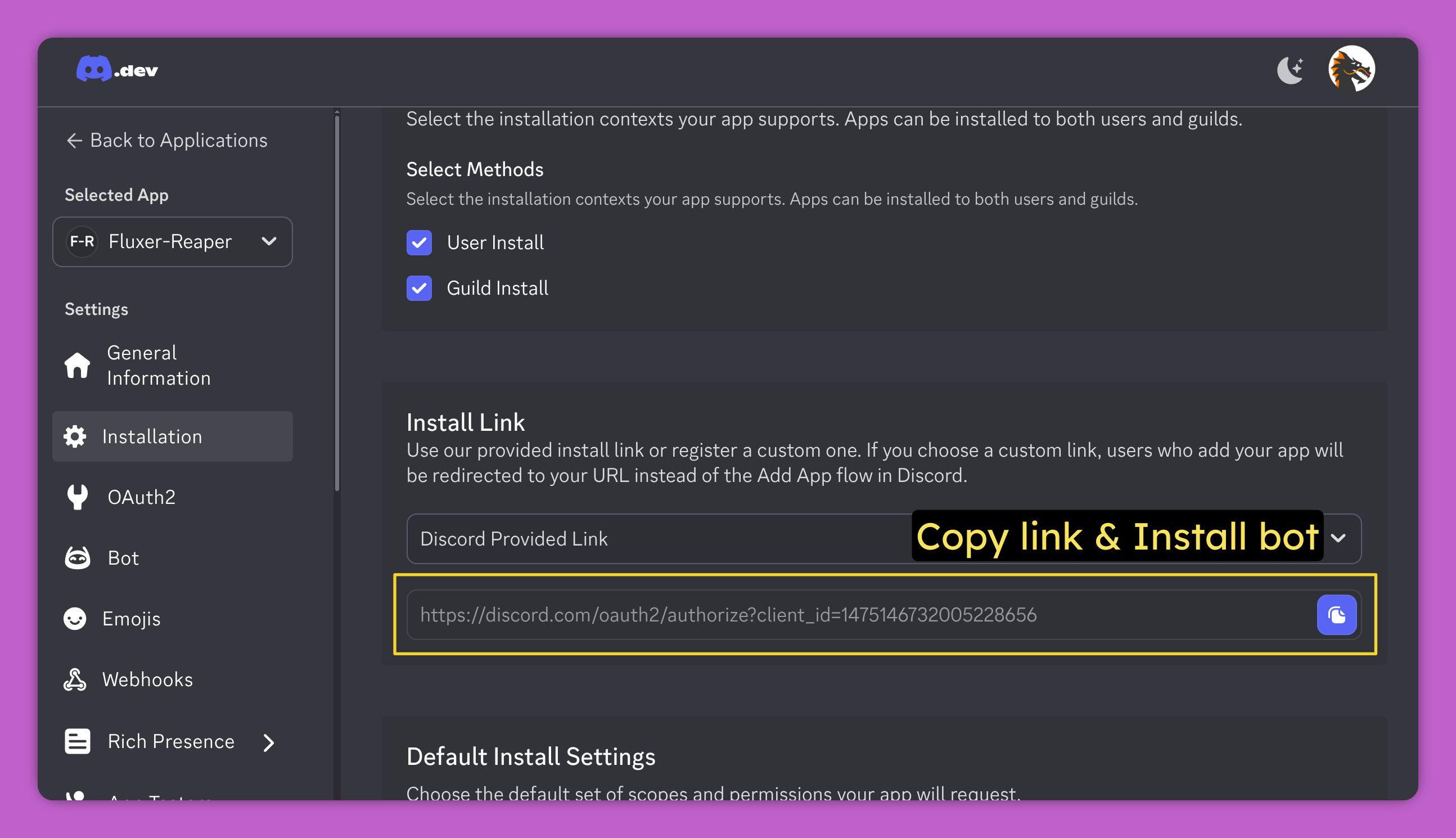The width and height of the screenshot is (1456, 838).
Task: Click the Webhooks icon in sidebar
Action: tap(75, 680)
